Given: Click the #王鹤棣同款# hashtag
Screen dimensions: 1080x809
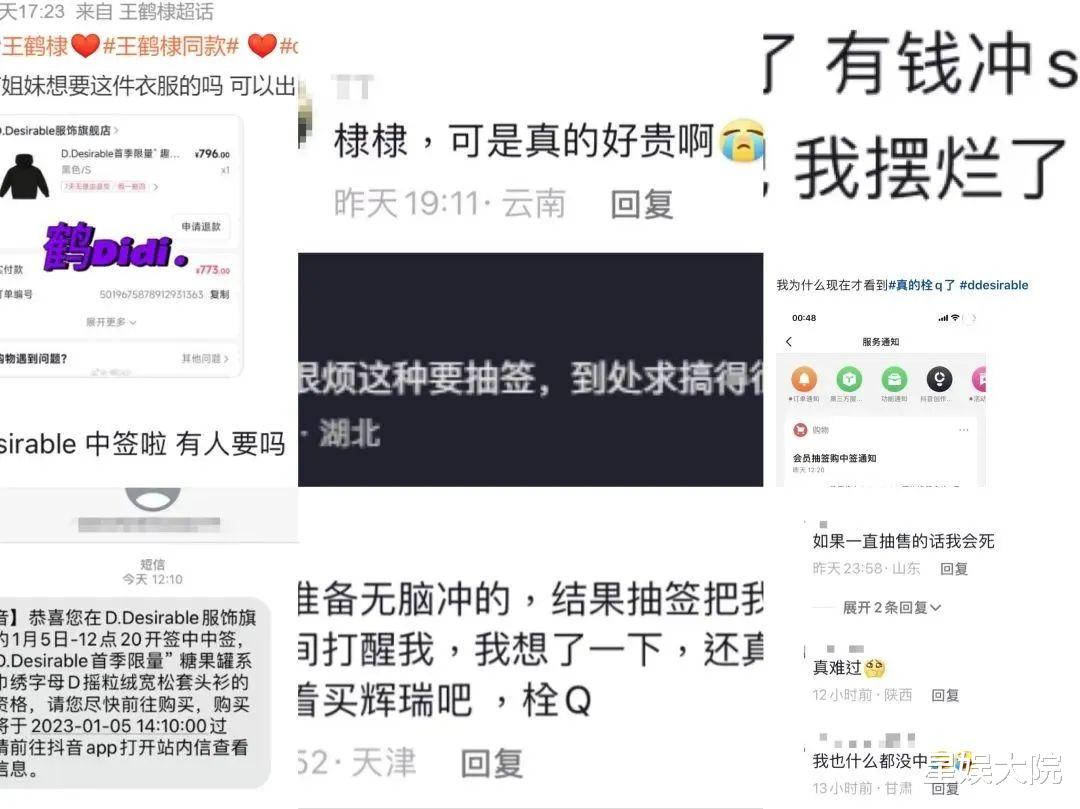Looking at the screenshot, I should coord(170,46).
